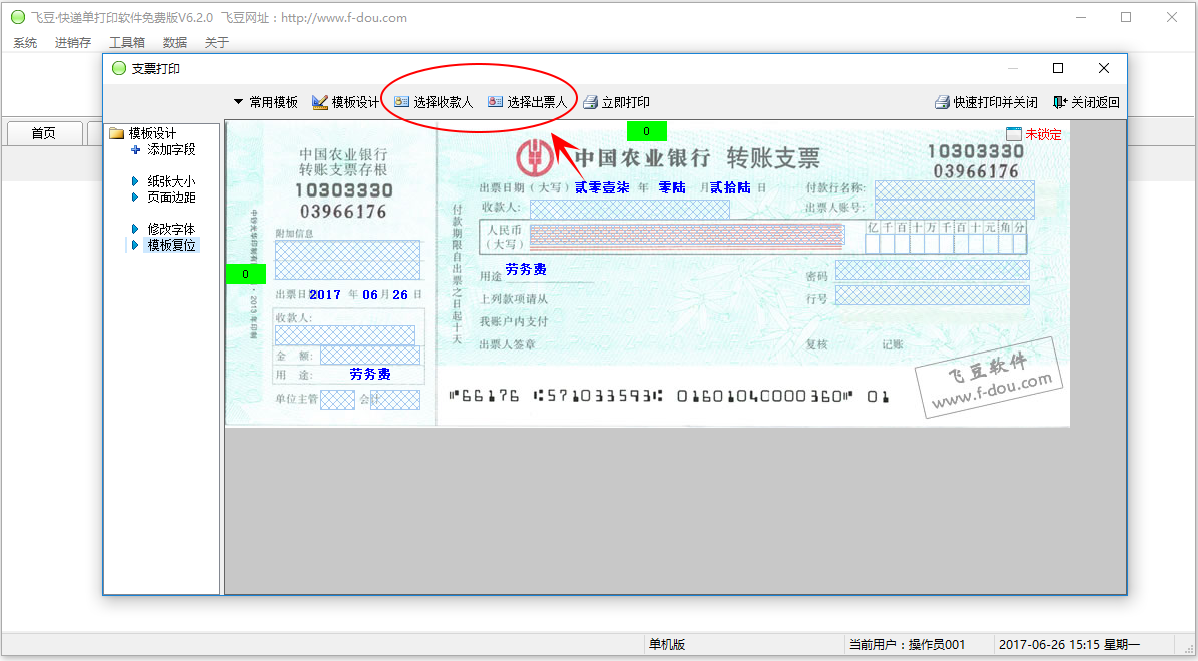
Task: Open 纸张大小 option in sidebar
Action: click(171, 181)
